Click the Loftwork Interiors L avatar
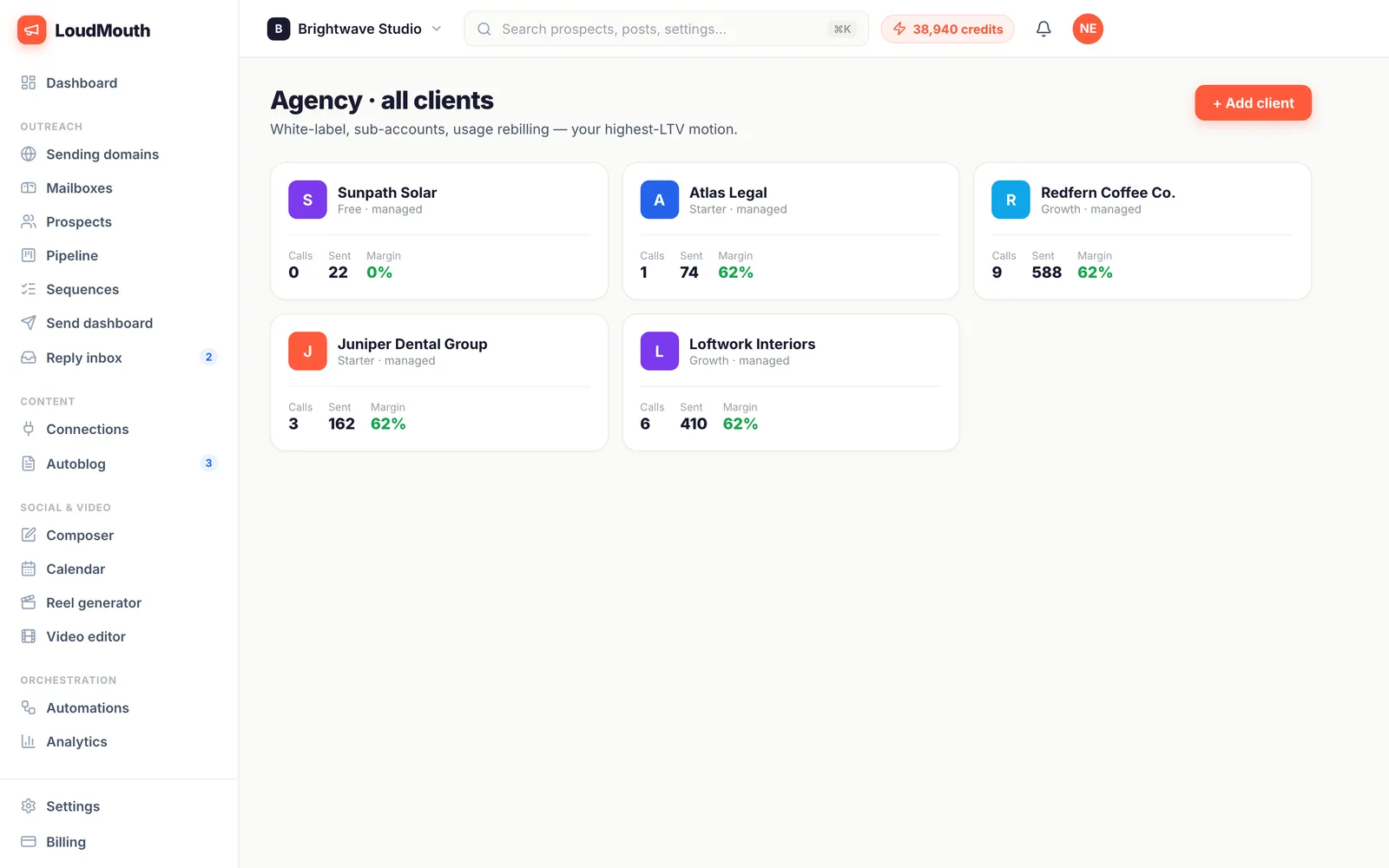 [x=659, y=351]
